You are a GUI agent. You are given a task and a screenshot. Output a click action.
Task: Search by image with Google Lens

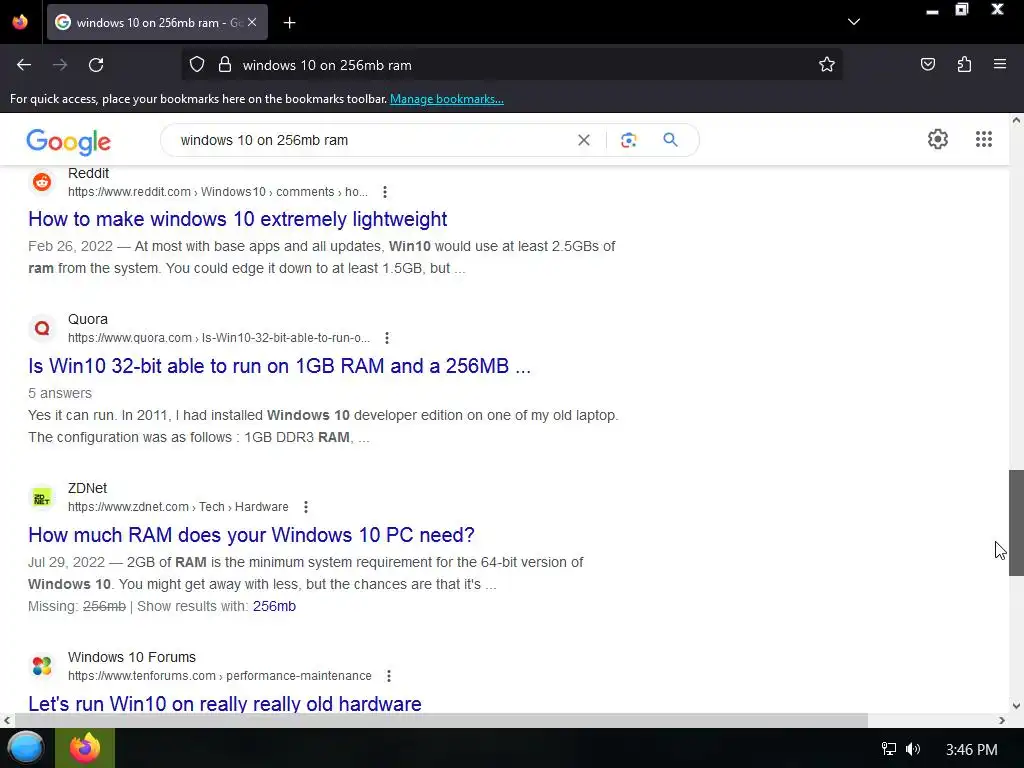coord(628,140)
